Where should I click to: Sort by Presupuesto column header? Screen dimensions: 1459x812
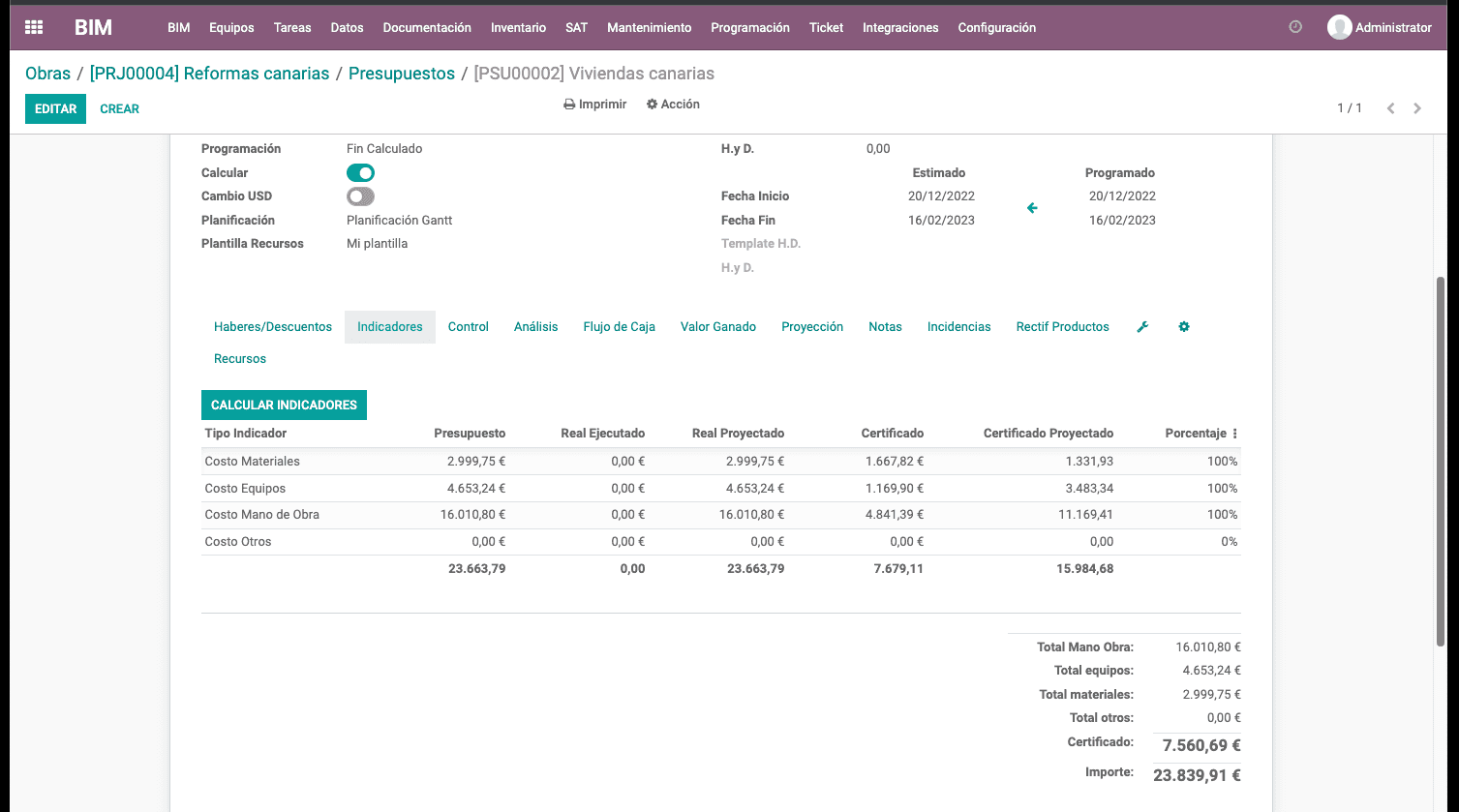click(x=470, y=434)
